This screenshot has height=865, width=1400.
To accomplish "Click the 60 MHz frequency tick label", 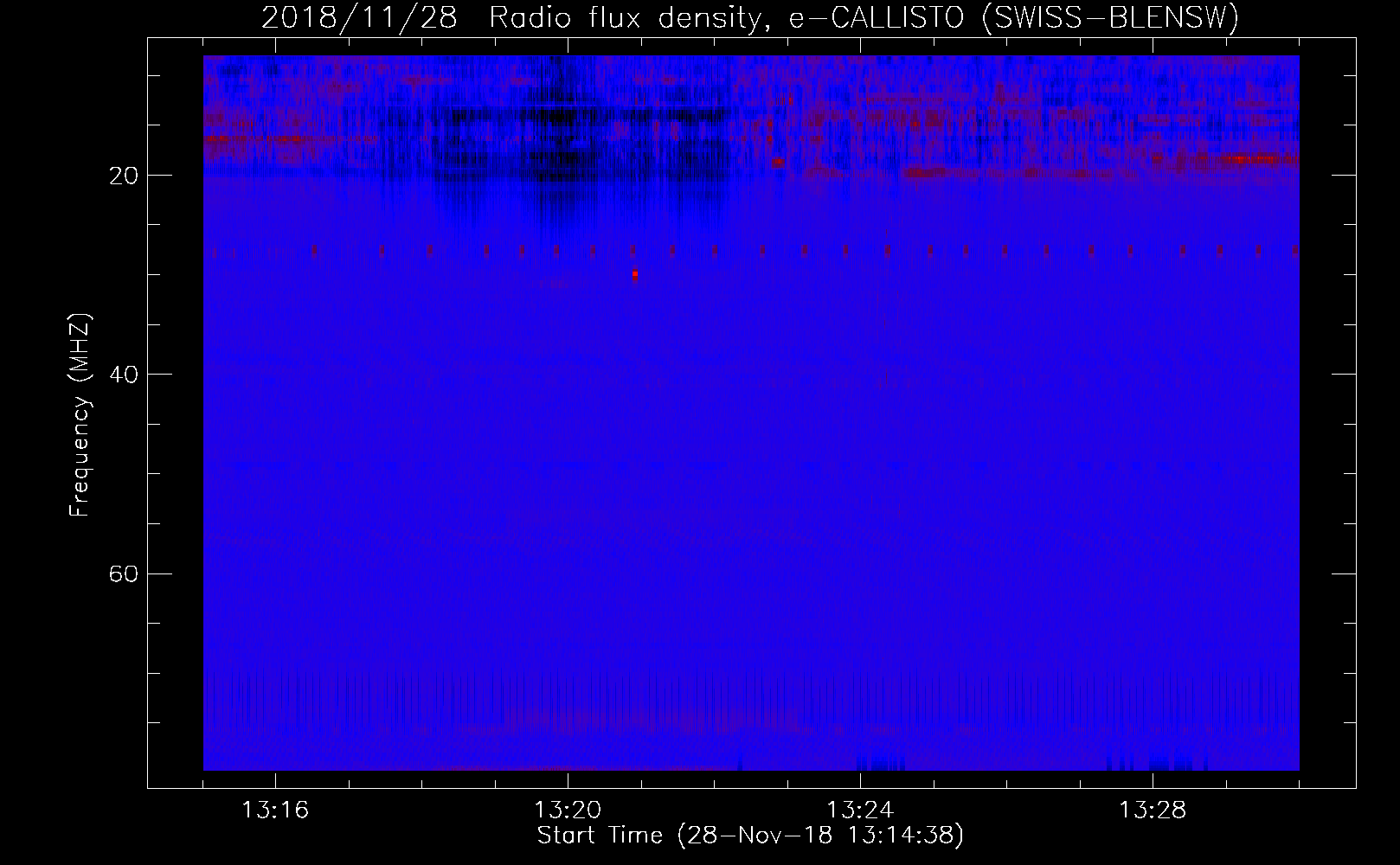I will [x=123, y=573].
